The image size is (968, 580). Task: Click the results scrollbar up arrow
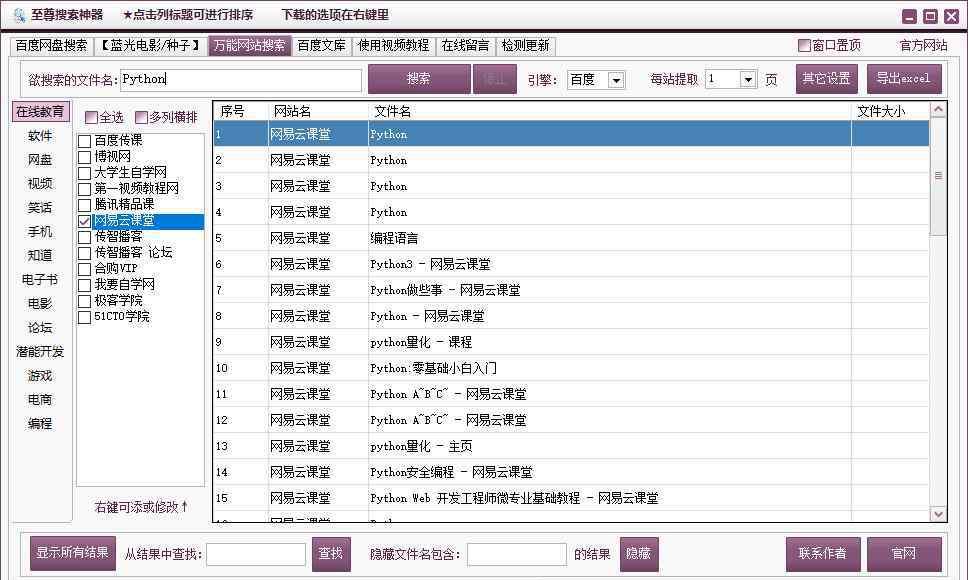point(938,110)
